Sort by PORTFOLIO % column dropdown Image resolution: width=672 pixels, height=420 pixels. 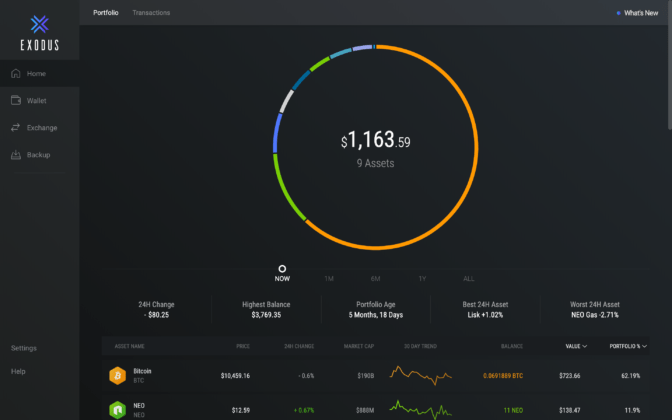645,346
